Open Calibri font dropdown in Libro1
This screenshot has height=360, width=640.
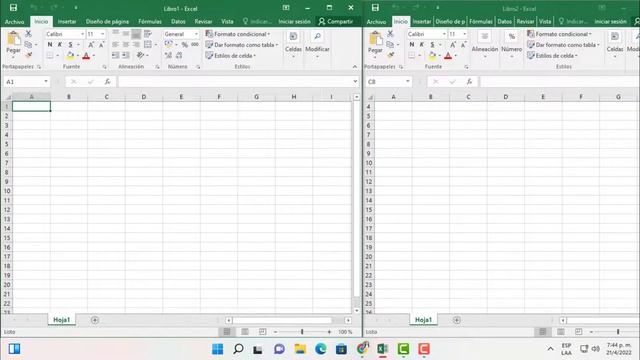(x=82, y=34)
